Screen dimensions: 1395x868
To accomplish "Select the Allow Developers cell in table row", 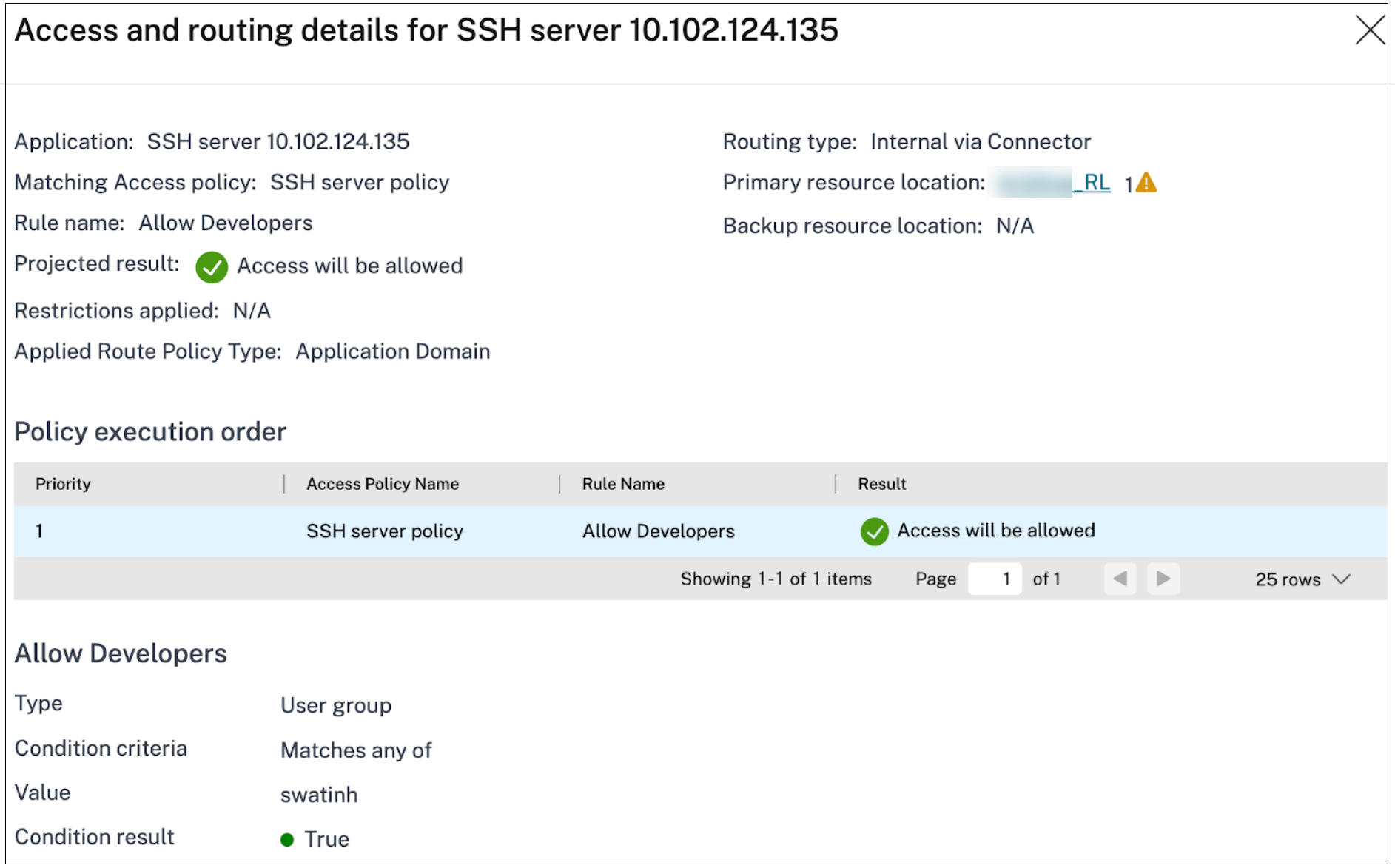I will point(658,531).
